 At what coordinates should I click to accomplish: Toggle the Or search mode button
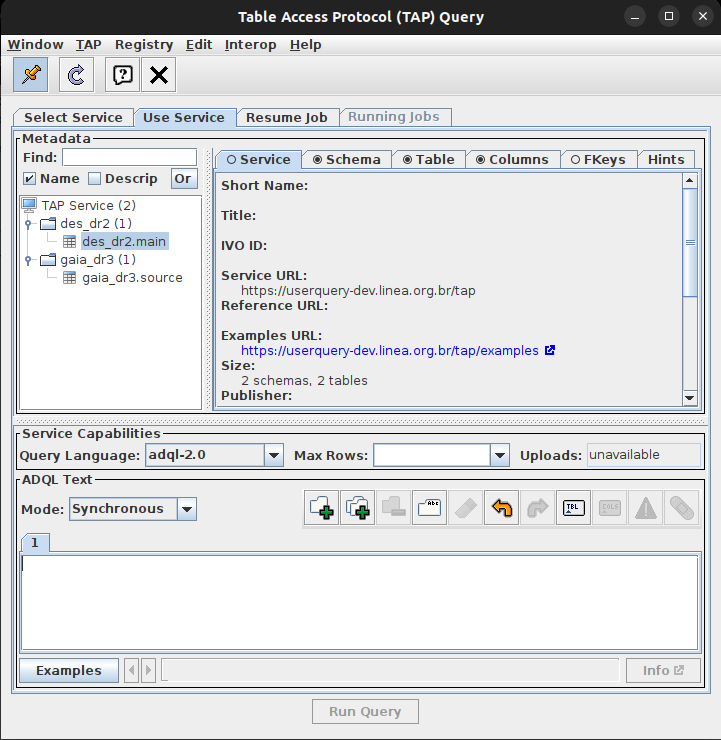tap(183, 179)
